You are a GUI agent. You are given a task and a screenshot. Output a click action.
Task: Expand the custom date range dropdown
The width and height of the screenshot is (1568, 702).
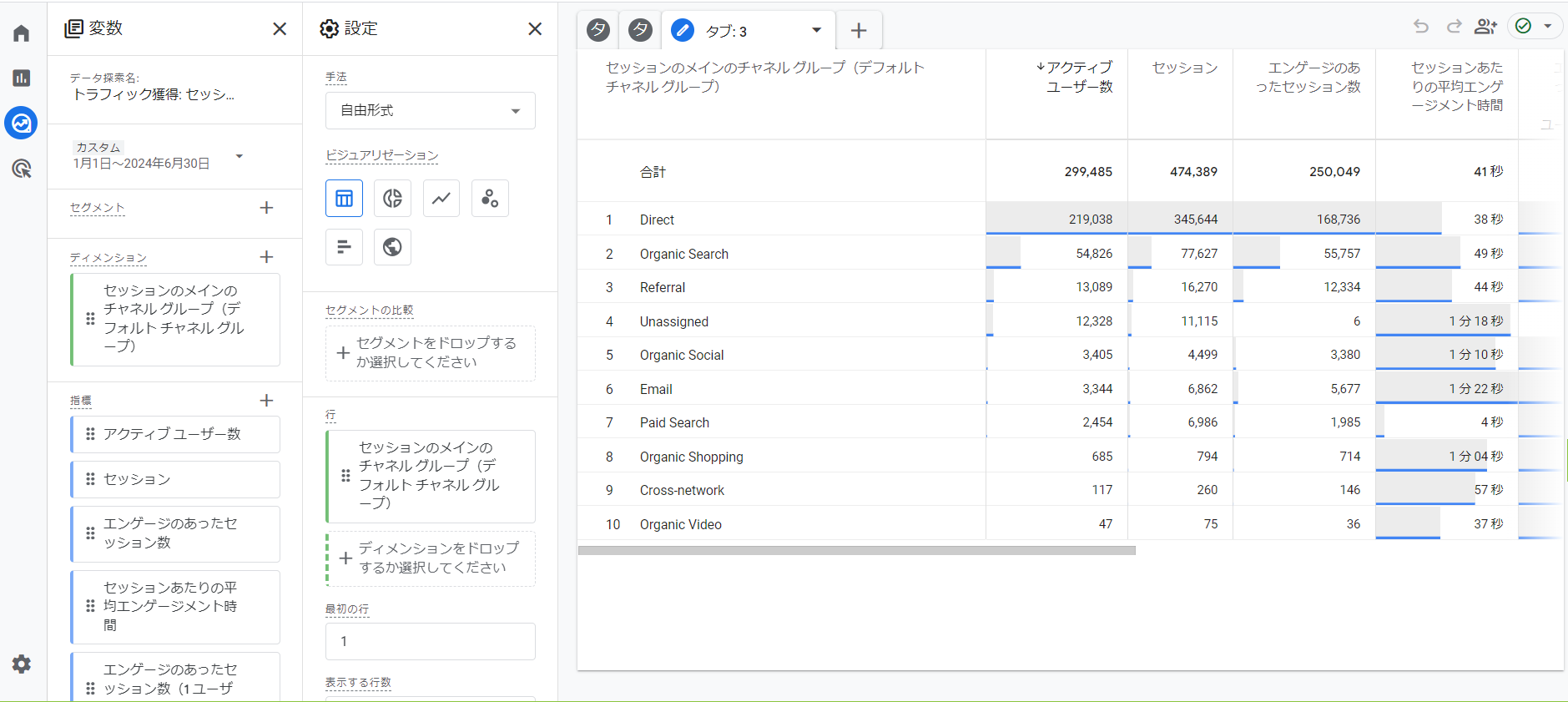coord(239,156)
